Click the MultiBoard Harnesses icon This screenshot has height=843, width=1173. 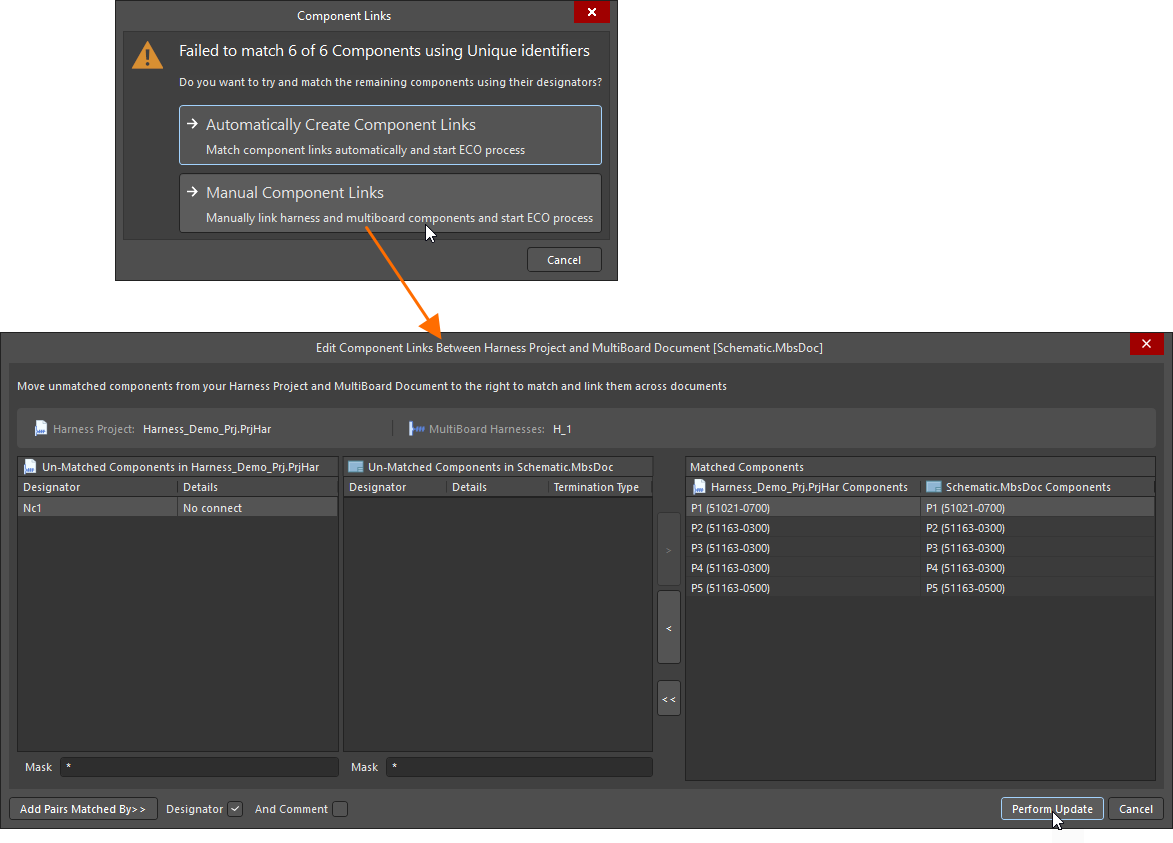417,429
